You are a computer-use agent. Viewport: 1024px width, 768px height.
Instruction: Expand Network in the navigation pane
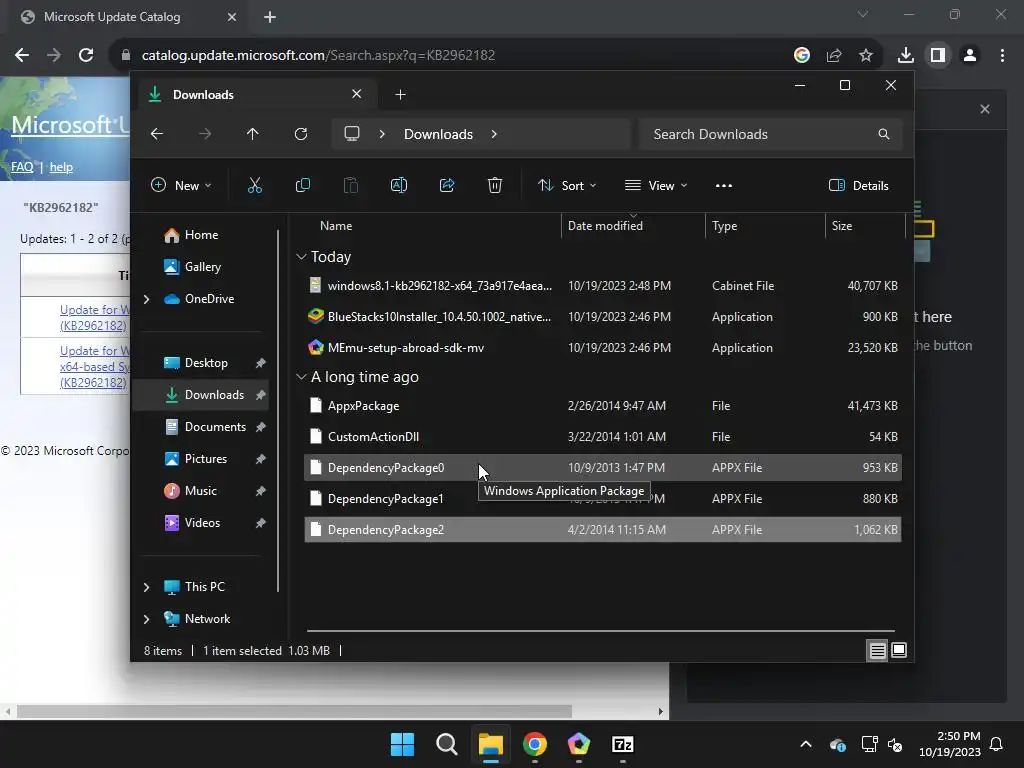tap(146, 619)
